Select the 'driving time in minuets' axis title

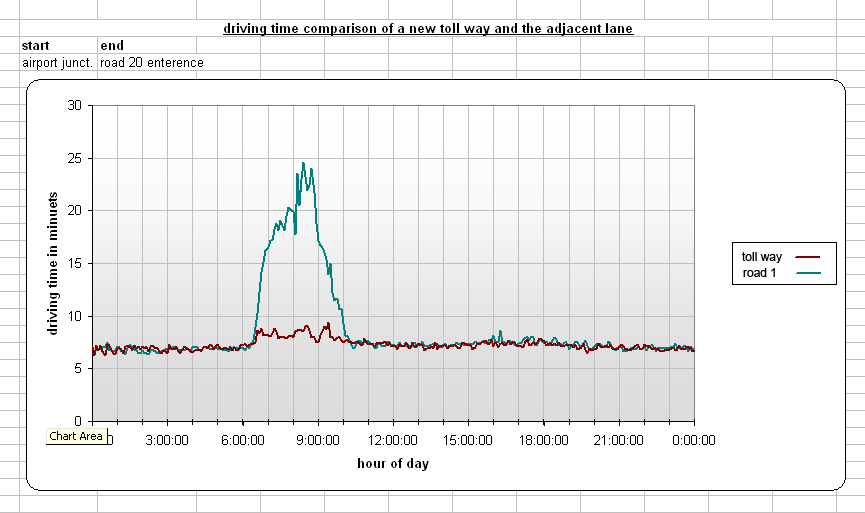tap(53, 263)
